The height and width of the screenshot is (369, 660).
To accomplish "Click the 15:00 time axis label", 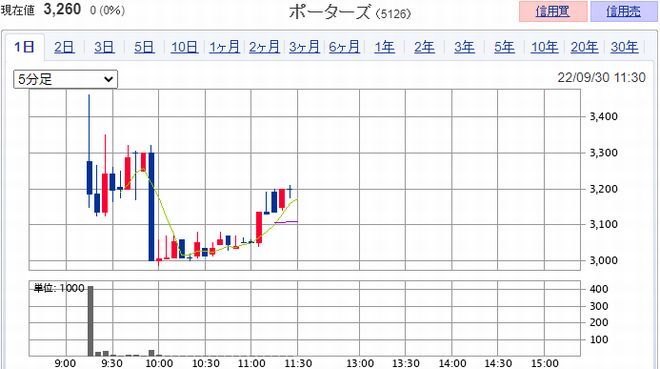I will 545,363.
